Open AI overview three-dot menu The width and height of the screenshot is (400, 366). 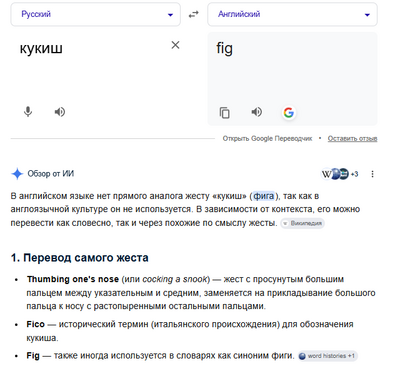pyautogui.click(x=372, y=174)
